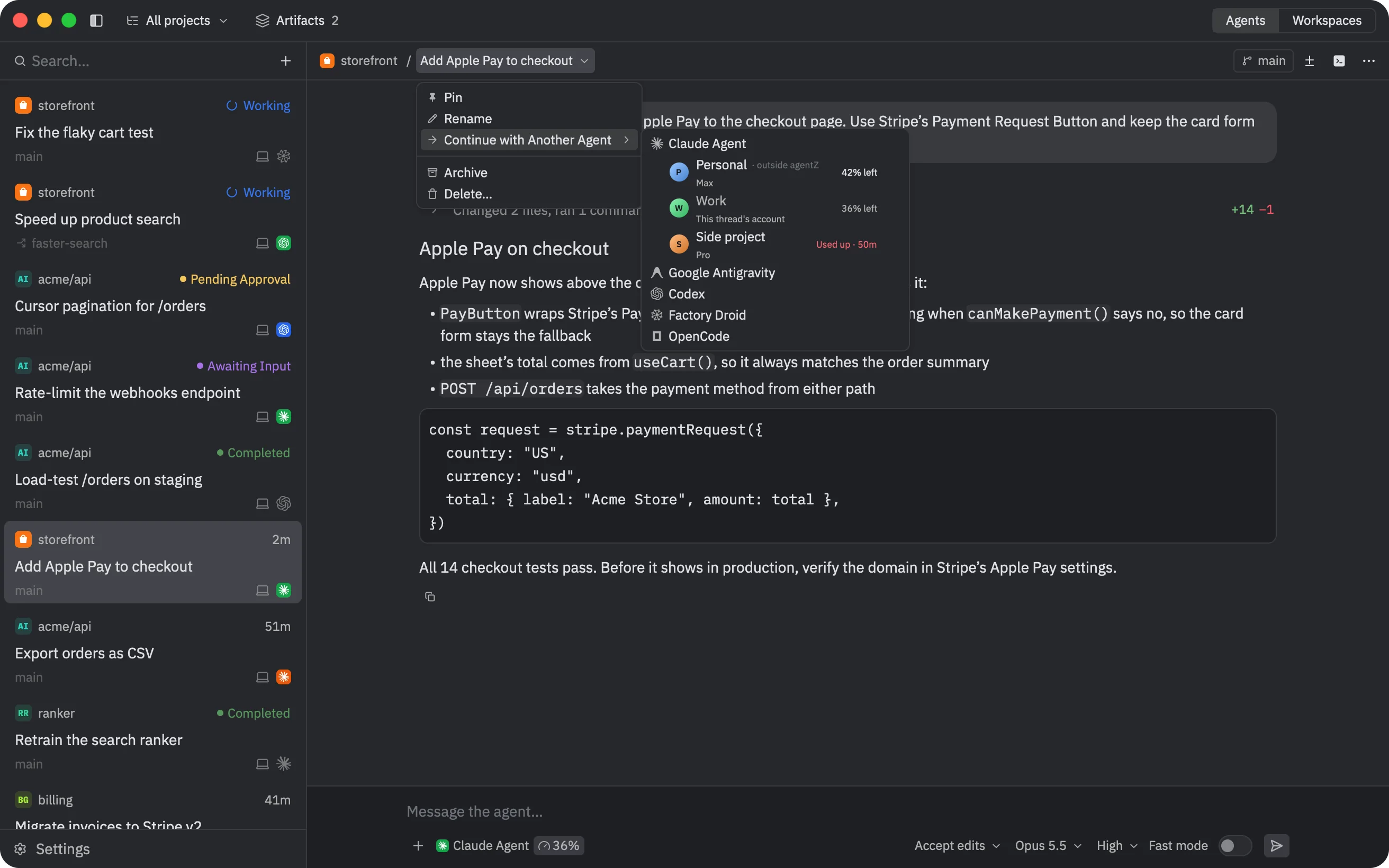
Task: Open the Opus 5.5 model dropdown
Action: coord(1048,846)
